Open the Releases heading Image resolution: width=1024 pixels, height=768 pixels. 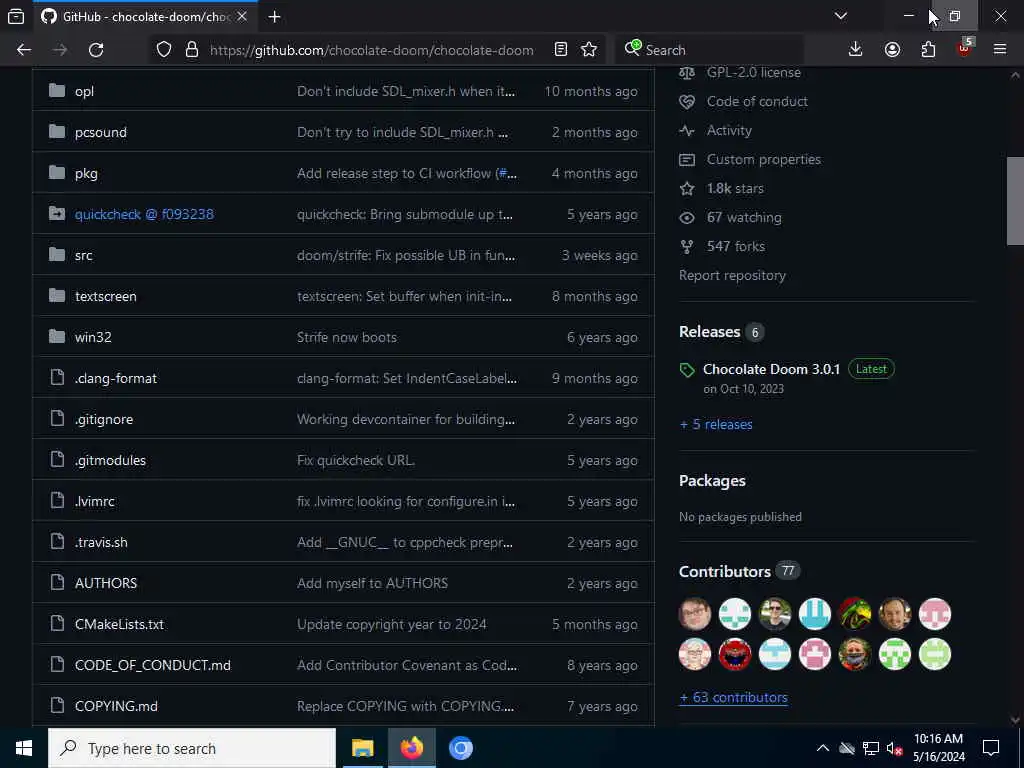(x=709, y=332)
